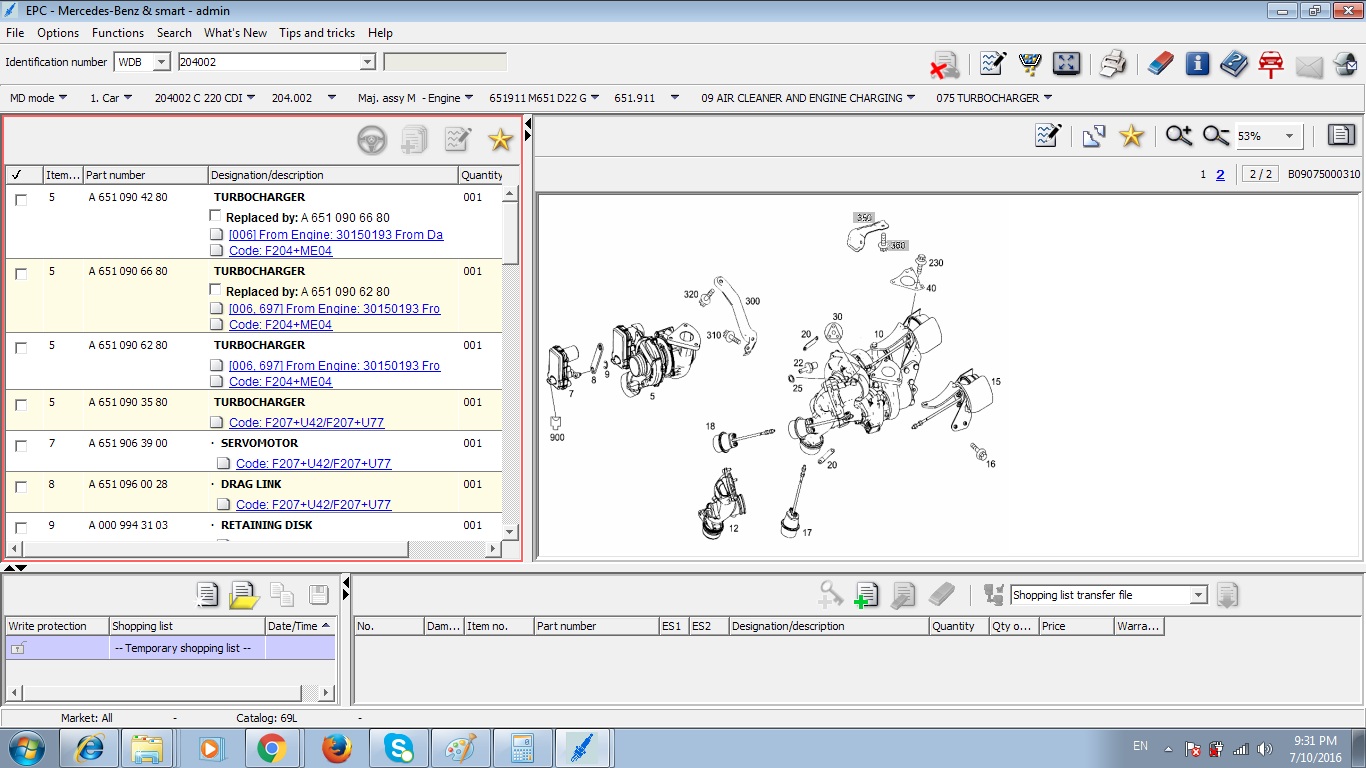Click the zoom out magnifier above diagram
1366x768 pixels.
point(1216,136)
